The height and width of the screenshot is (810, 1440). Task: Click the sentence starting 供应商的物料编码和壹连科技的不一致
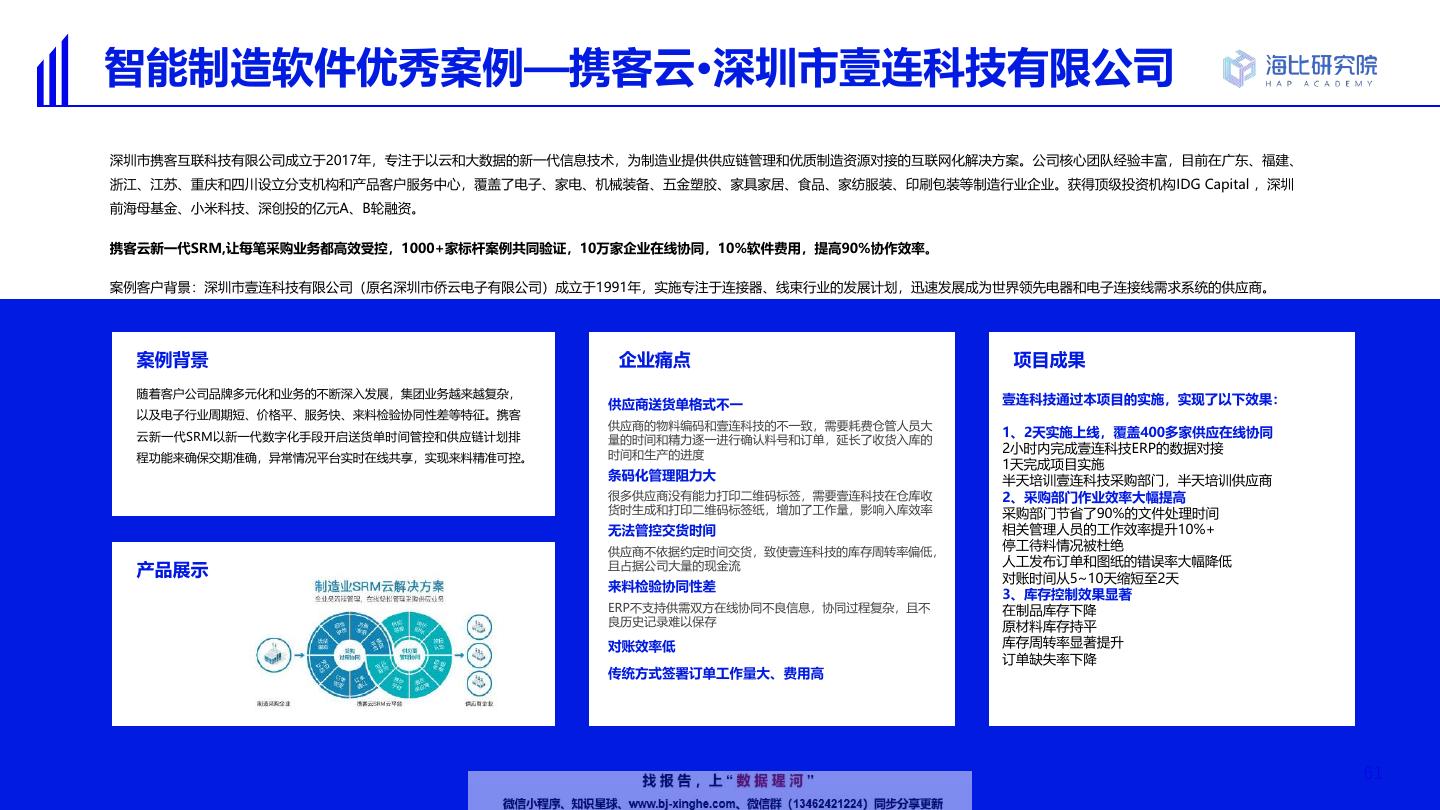coord(770,440)
